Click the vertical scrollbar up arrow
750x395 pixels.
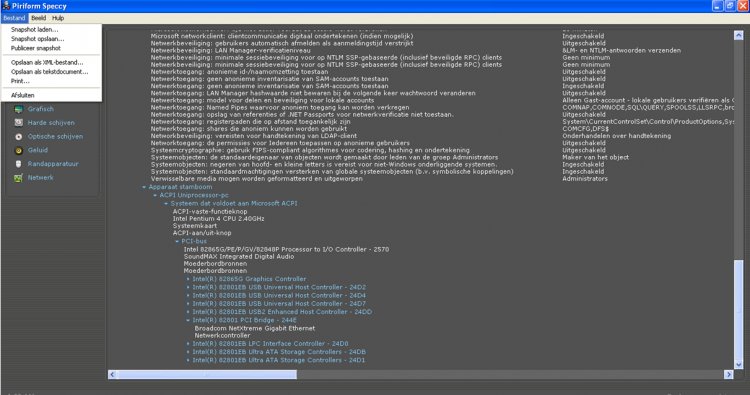tap(739, 35)
